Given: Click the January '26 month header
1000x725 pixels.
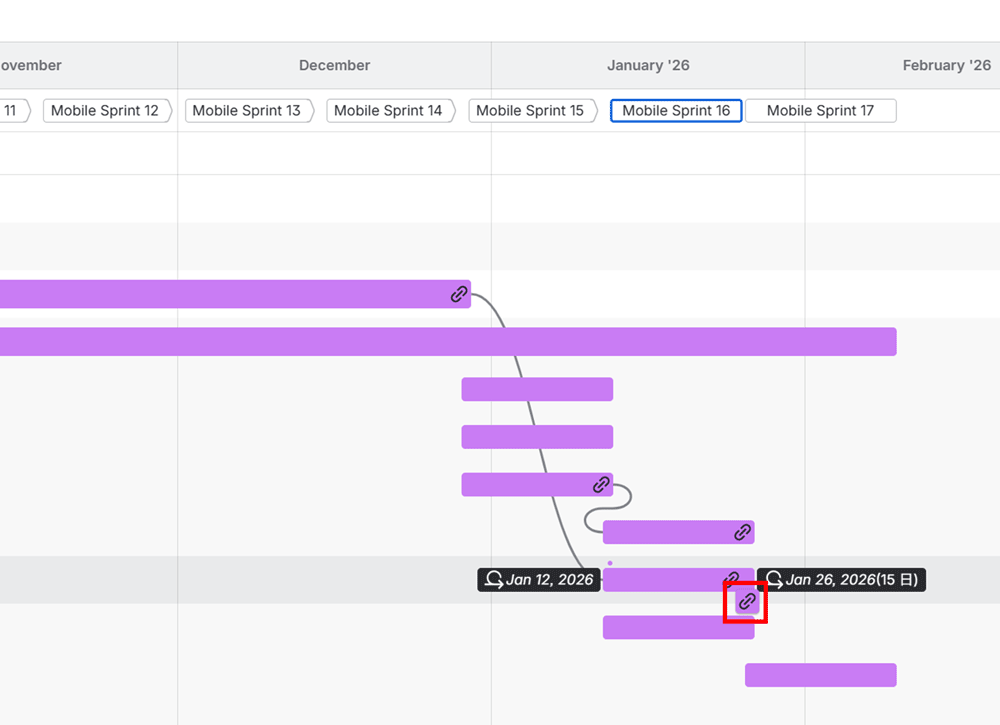Looking at the screenshot, I should click(648, 66).
